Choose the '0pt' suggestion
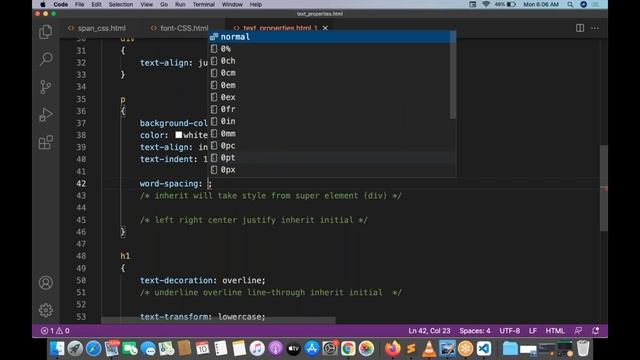The width and height of the screenshot is (640, 360). click(x=329, y=158)
